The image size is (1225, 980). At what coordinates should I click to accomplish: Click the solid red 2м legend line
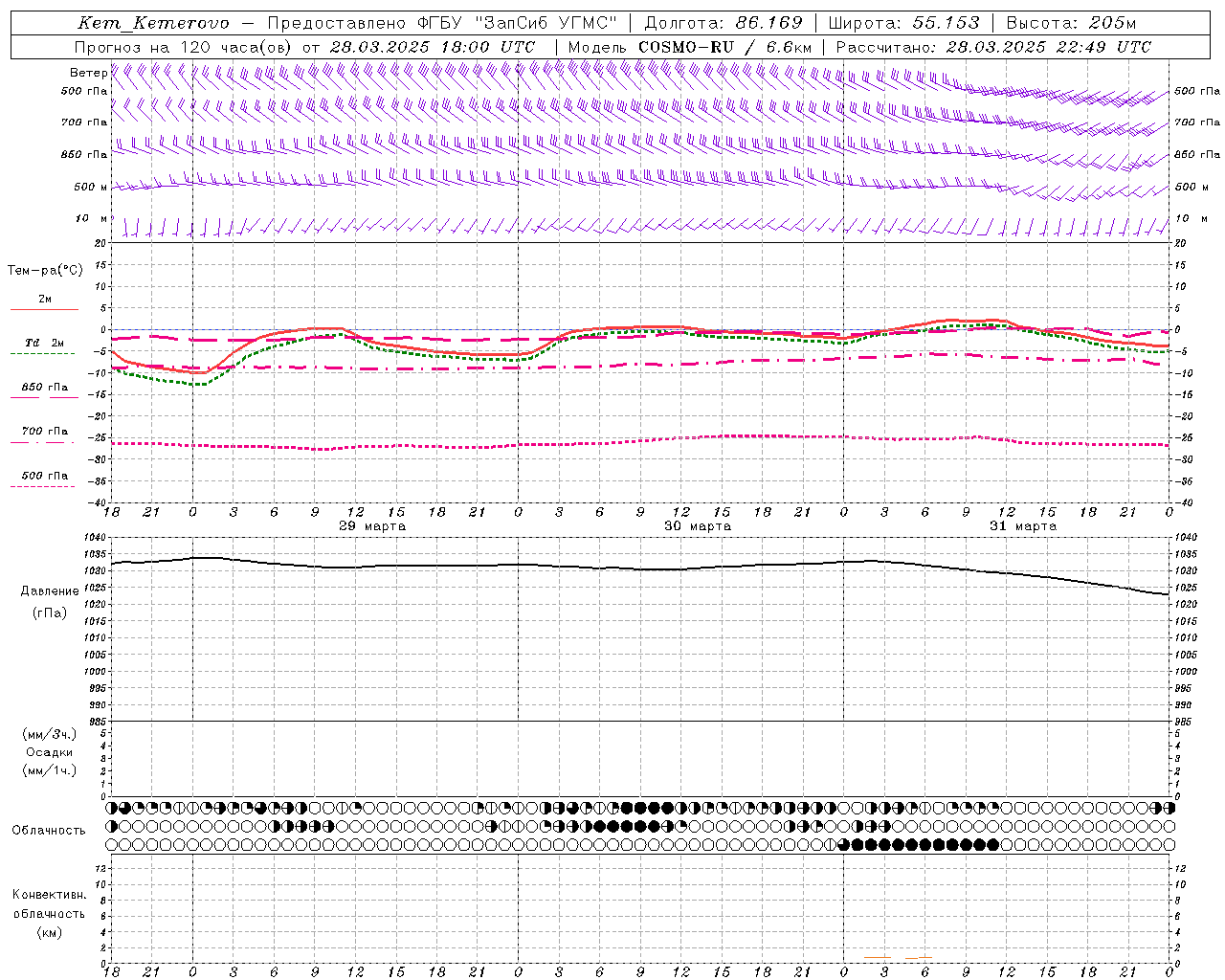click(44, 309)
